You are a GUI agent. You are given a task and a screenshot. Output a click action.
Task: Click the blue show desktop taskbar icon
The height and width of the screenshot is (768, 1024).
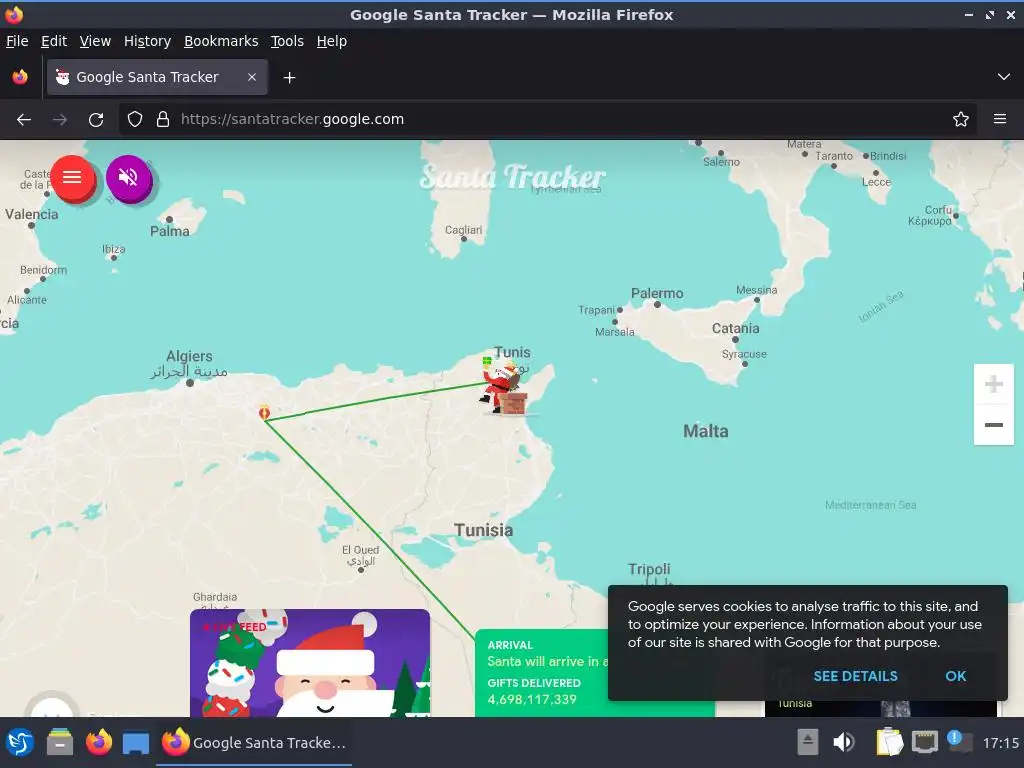136,743
